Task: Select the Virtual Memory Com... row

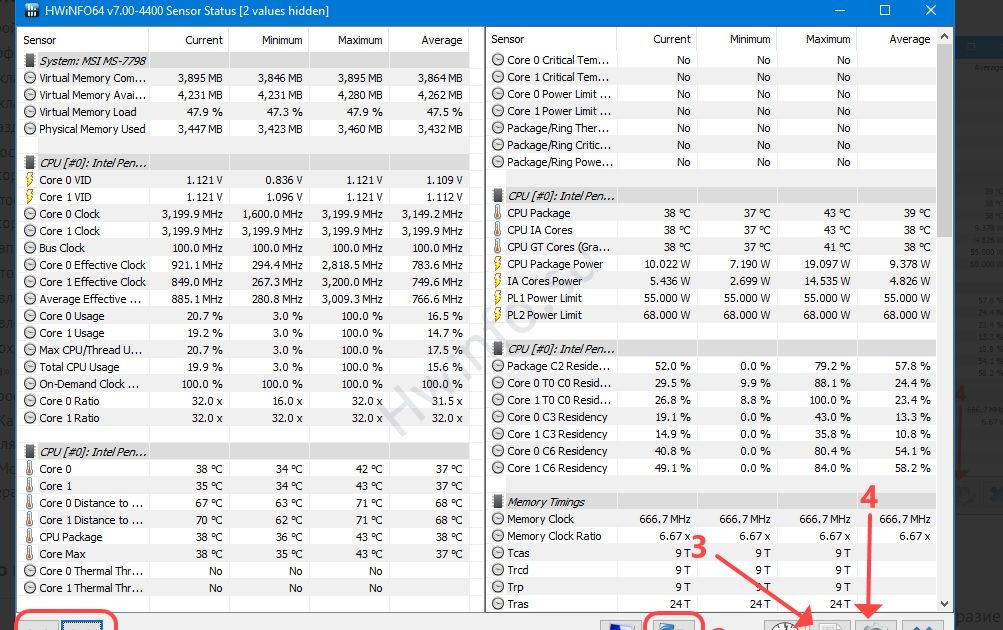Action: [246, 78]
